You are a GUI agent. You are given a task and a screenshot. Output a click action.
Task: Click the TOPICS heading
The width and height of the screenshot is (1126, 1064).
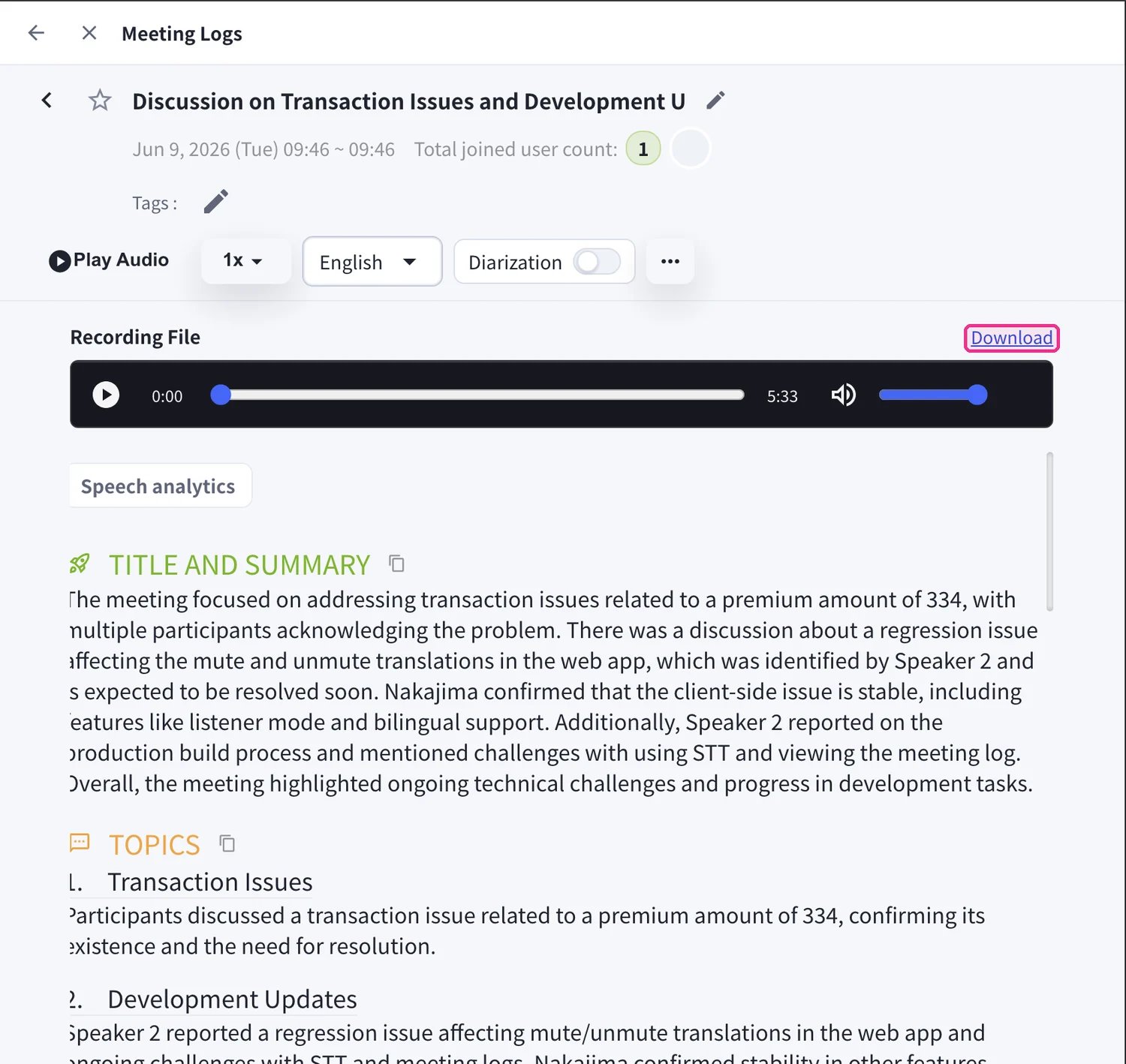click(x=155, y=845)
